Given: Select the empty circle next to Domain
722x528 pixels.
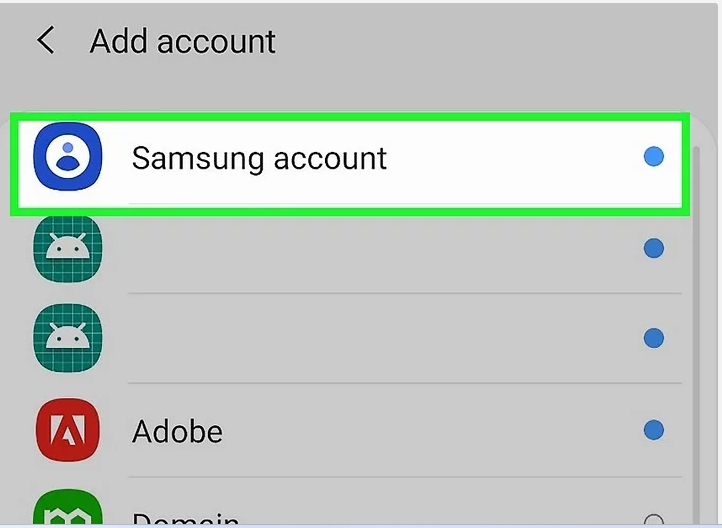Looking at the screenshot, I should [653, 521].
